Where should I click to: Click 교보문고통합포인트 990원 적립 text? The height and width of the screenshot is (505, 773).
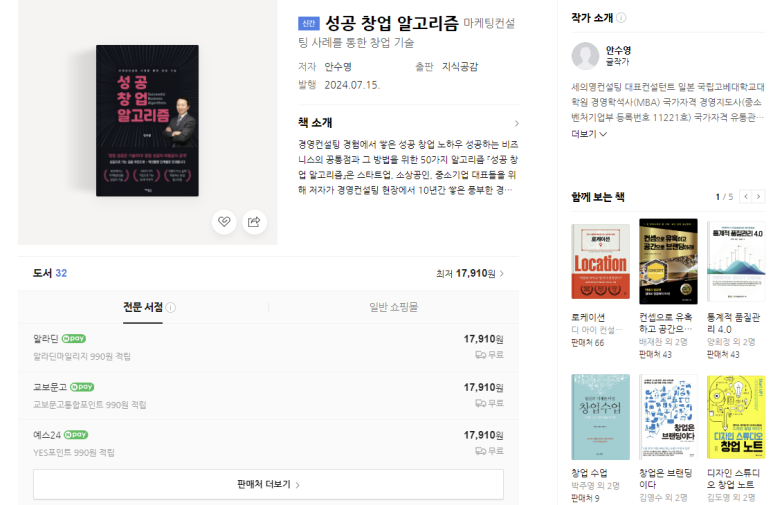[x=90, y=405]
